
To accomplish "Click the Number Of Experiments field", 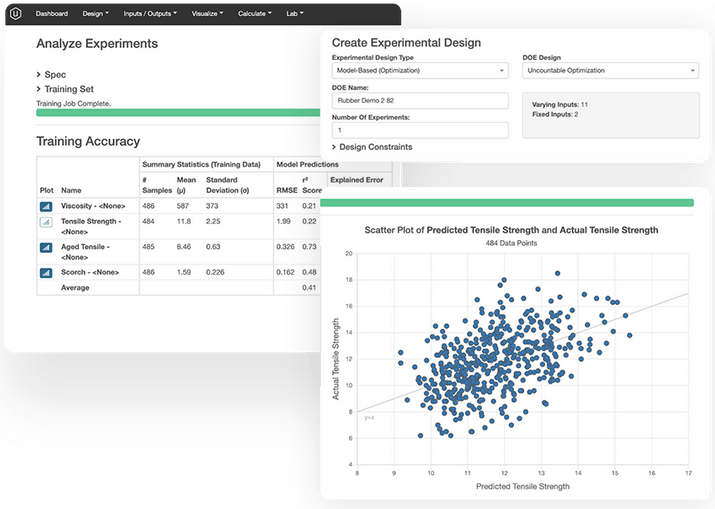I will pyautogui.click(x=420, y=130).
